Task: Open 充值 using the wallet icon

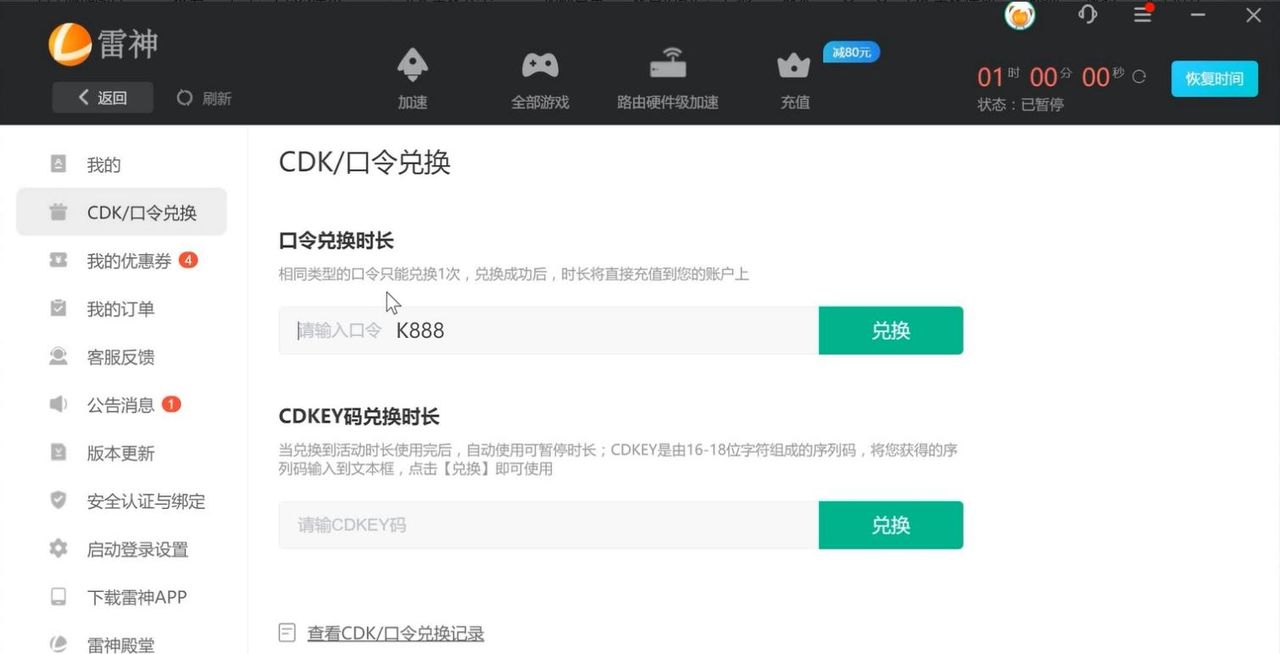Action: (x=793, y=65)
